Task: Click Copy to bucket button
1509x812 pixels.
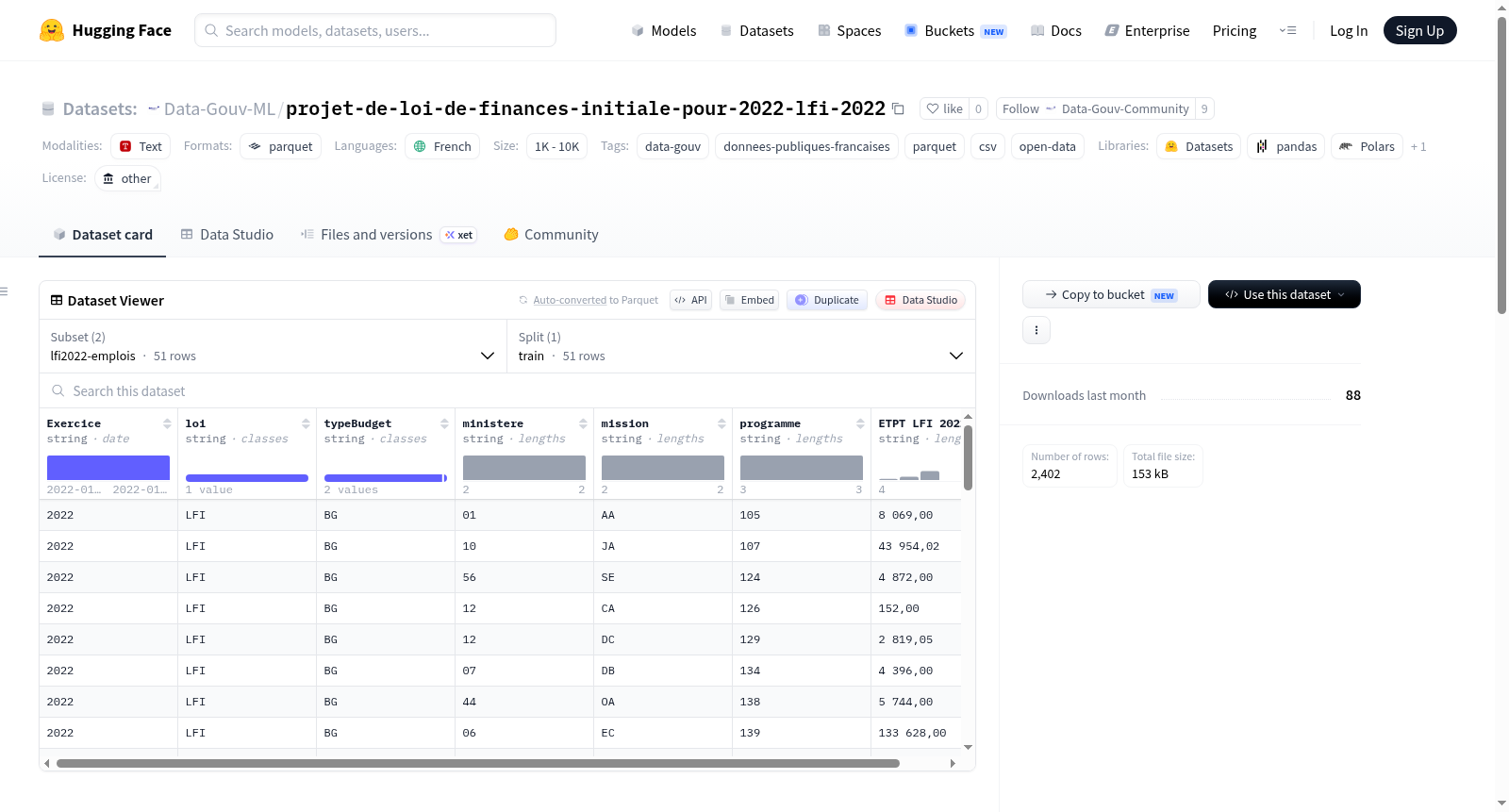Action: [1111, 294]
